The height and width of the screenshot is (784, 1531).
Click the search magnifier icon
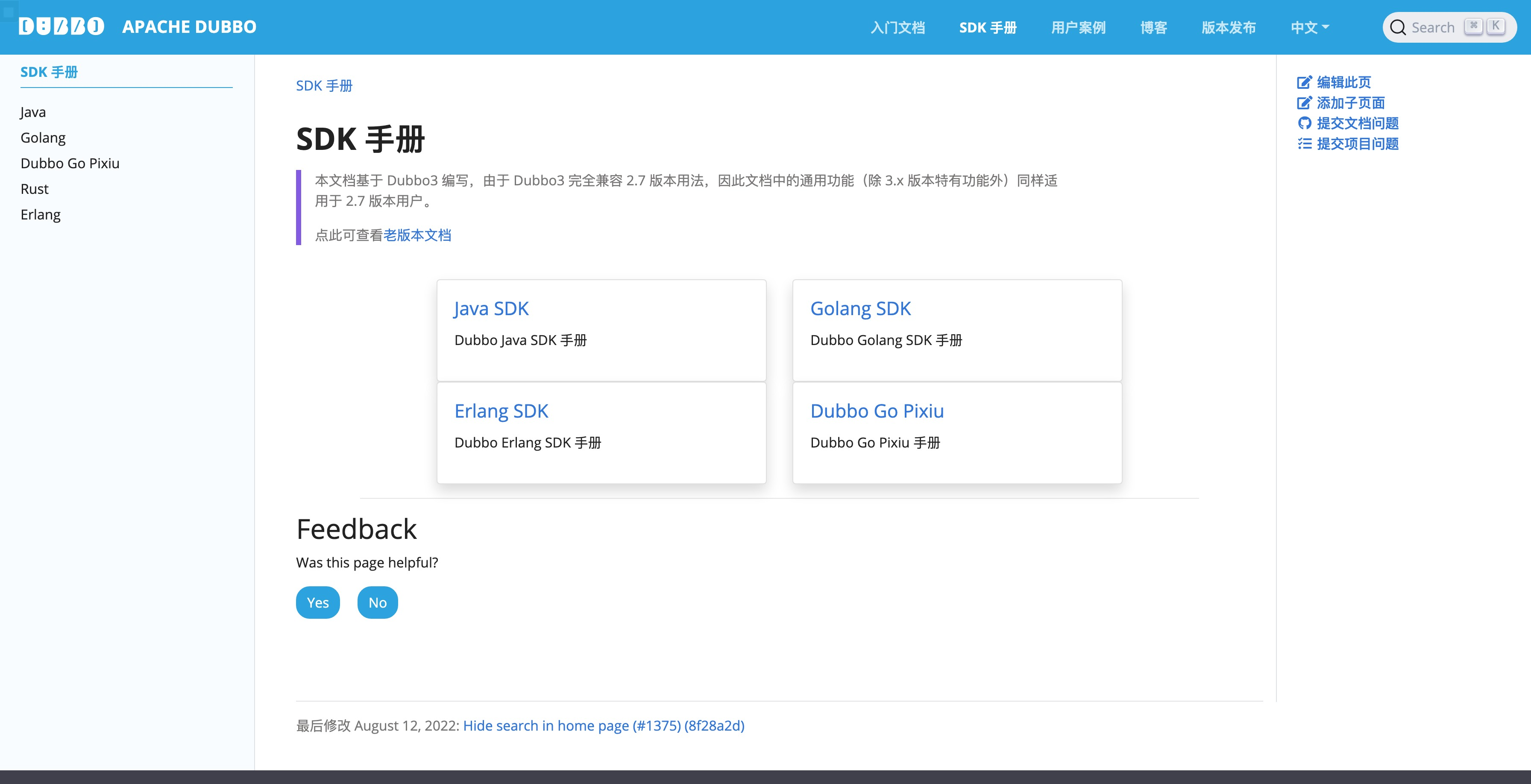tap(1397, 28)
